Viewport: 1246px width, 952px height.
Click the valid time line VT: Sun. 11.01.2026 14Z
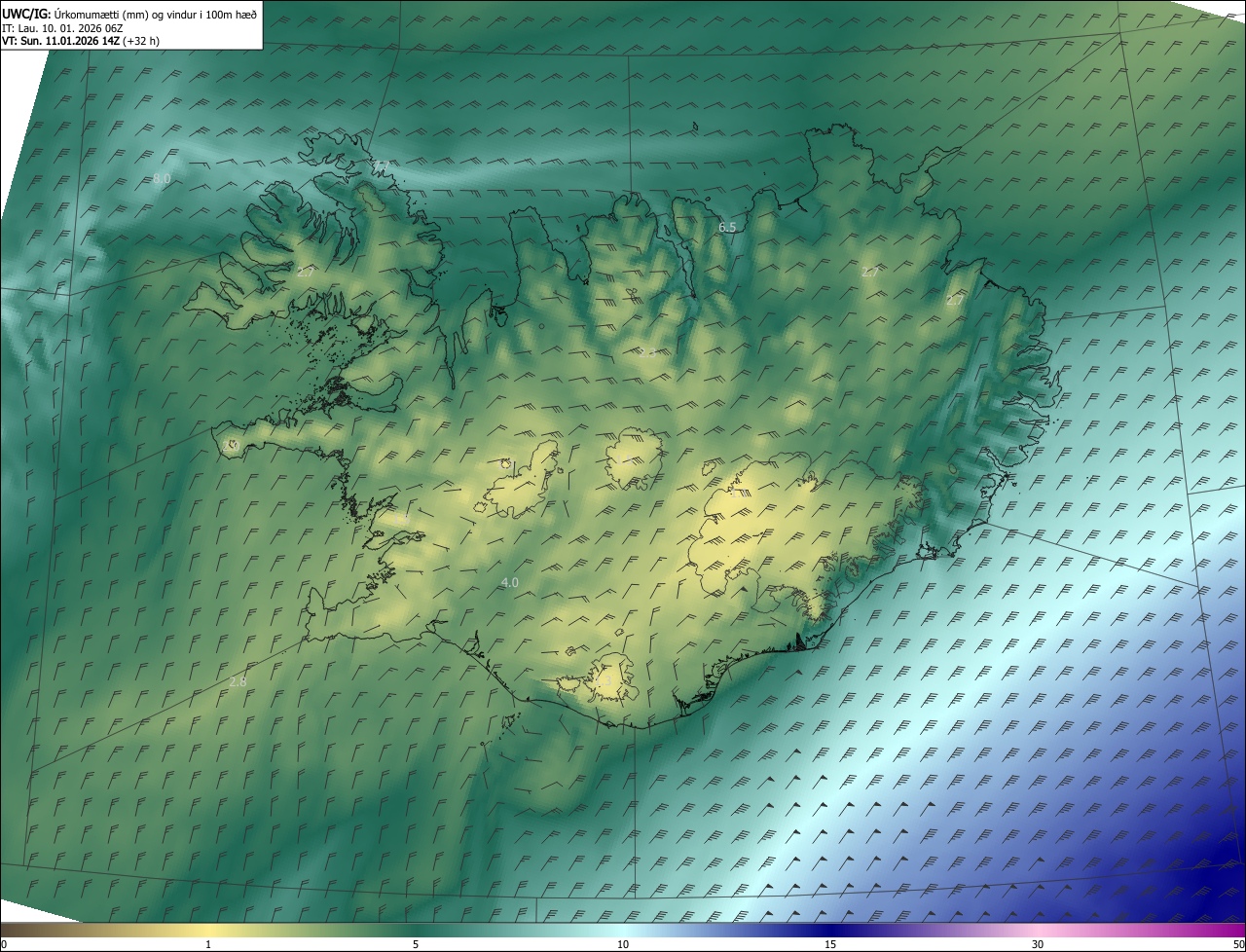click(x=83, y=42)
